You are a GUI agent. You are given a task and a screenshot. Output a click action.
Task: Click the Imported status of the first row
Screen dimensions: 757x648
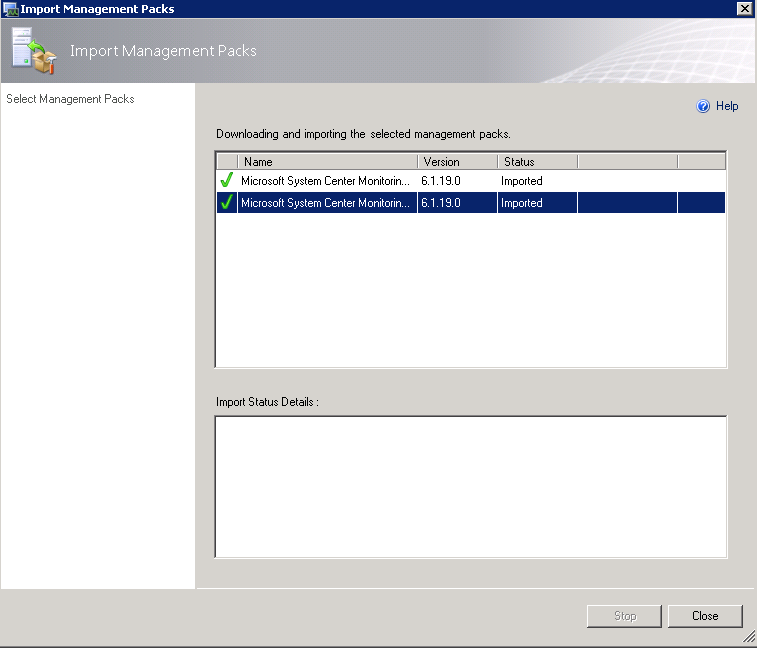(x=521, y=181)
